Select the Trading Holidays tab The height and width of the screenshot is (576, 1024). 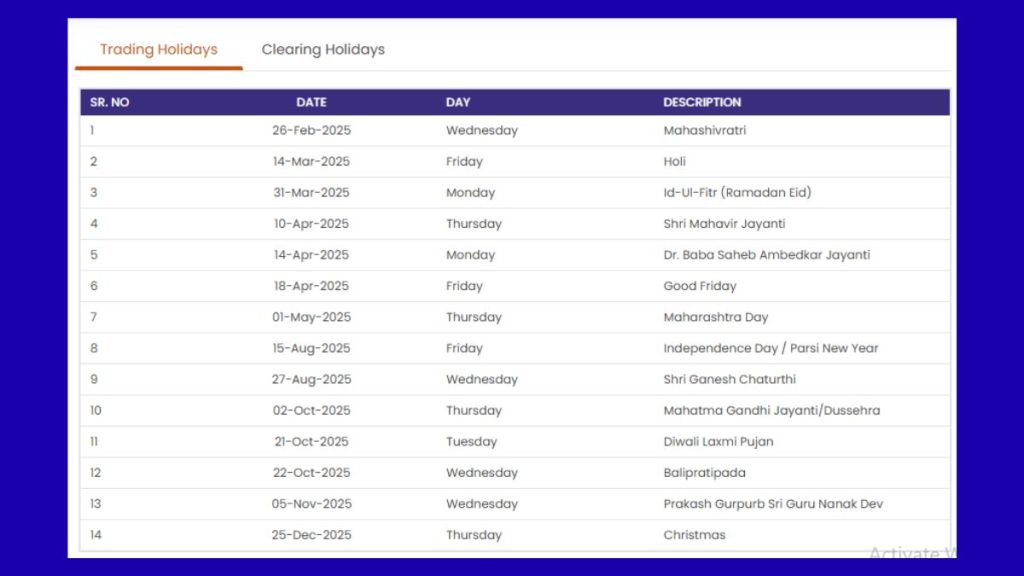(158, 49)
